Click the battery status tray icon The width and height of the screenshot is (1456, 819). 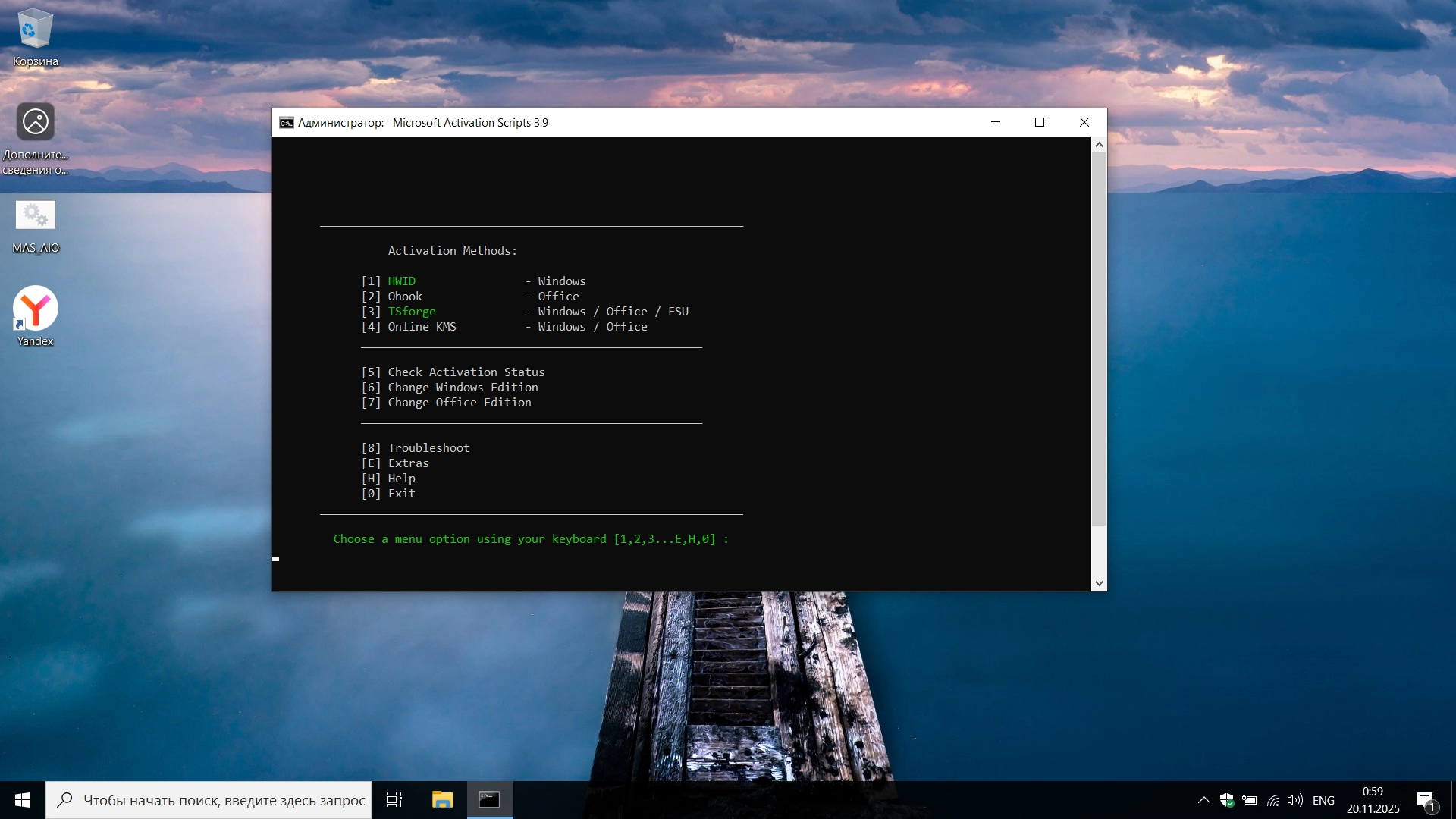click(1250, 800)
